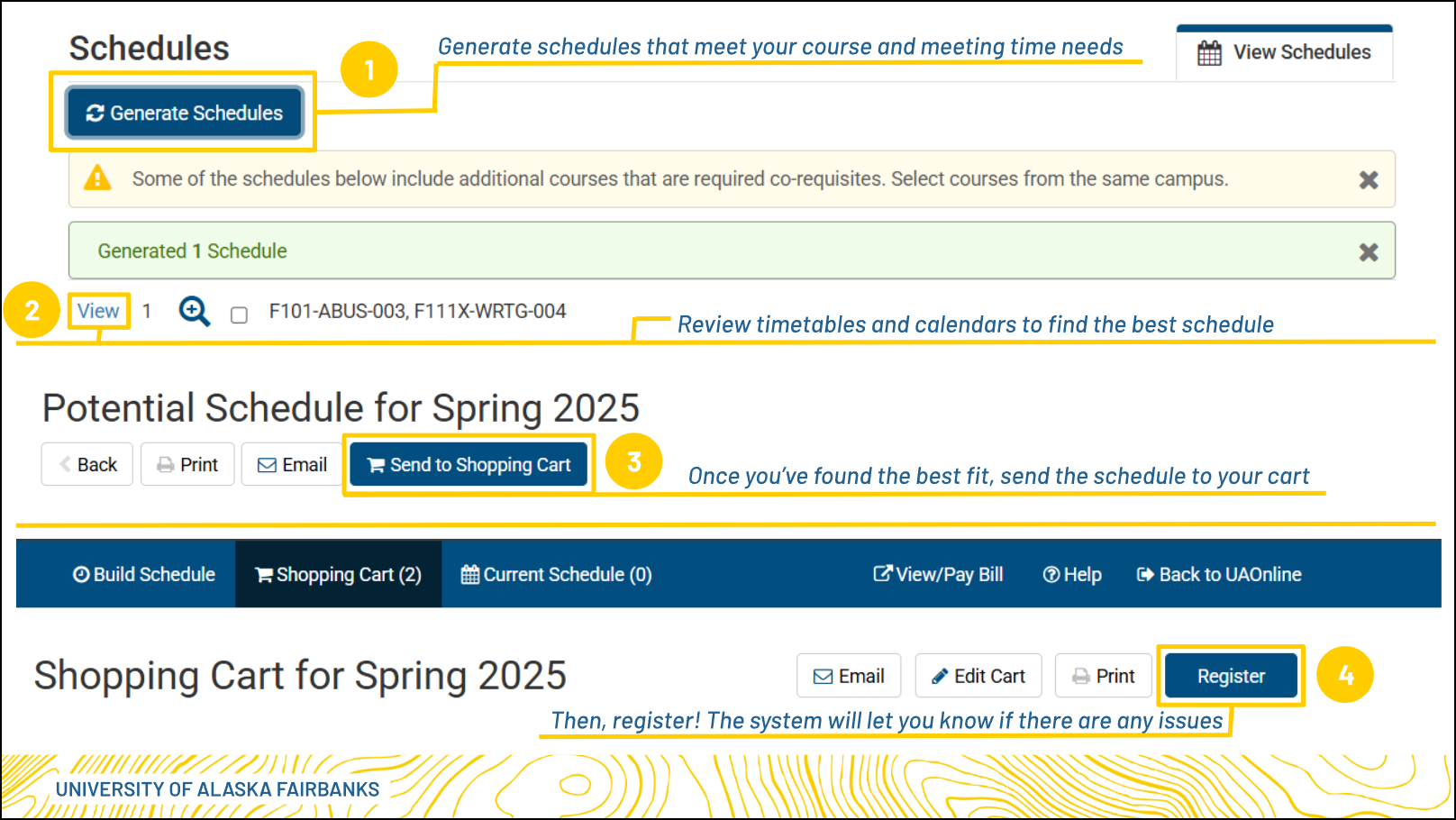This screenshot has height=820, width=1456.
Task: Print the Potential Schedule for Spring 2025
Action: [x=187, y=465]
